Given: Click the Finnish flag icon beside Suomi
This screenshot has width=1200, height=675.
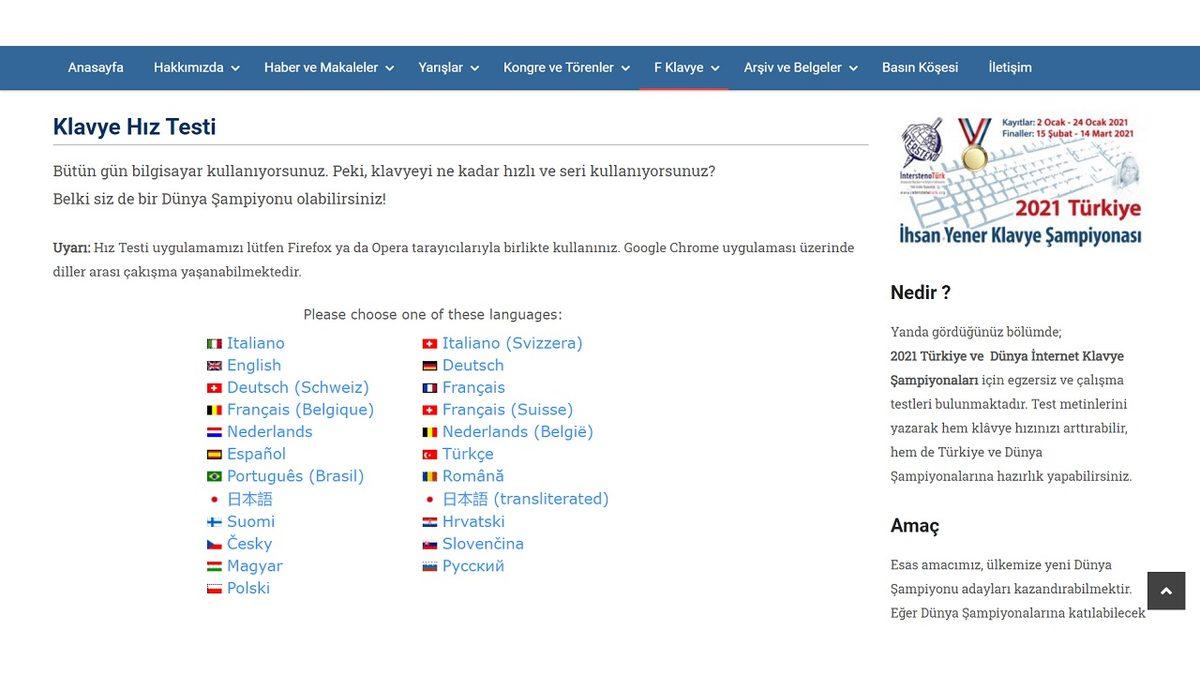Looking at the screenshot, I should (214, 521).
